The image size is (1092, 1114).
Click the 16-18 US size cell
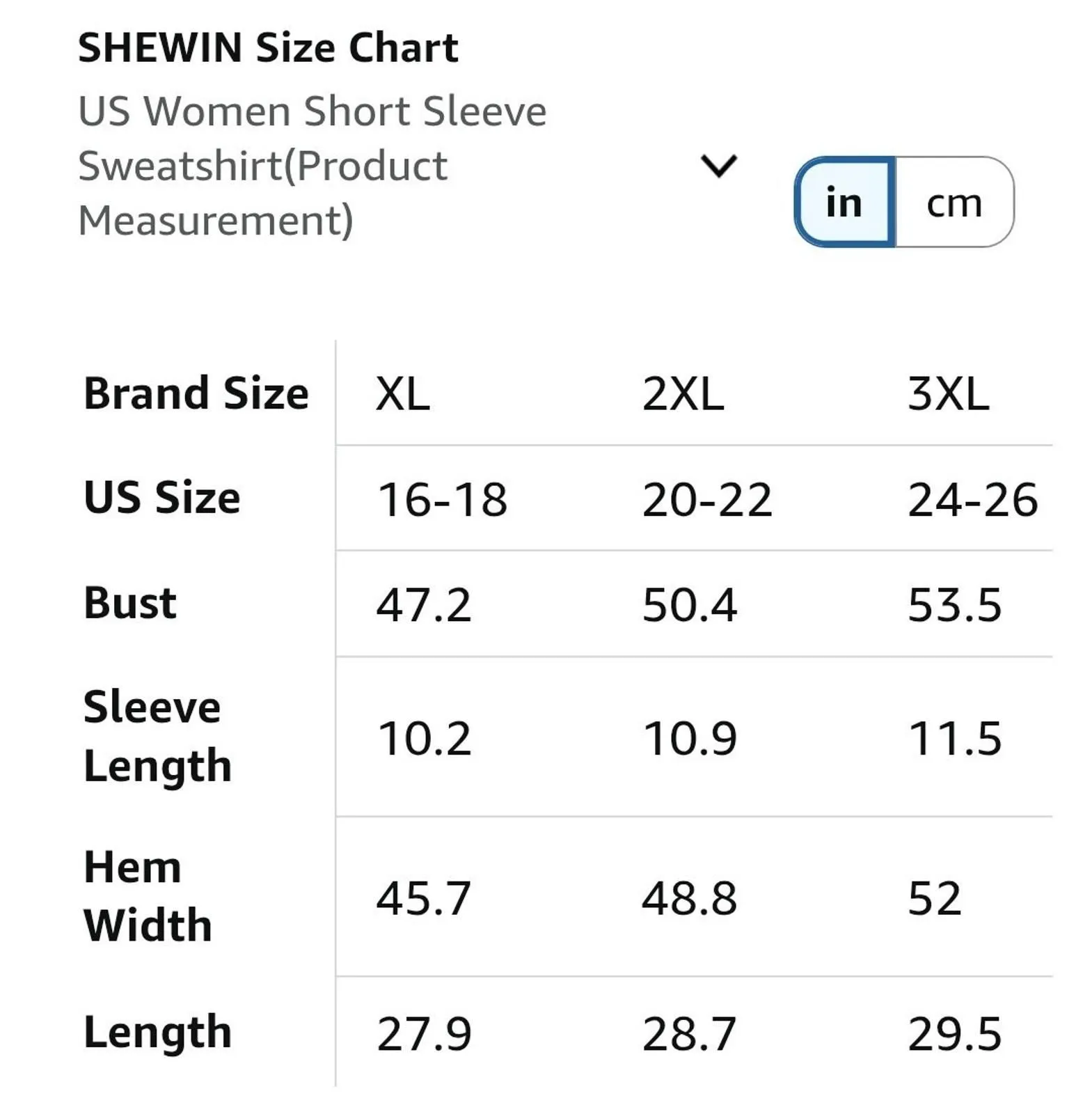(442, 500)
